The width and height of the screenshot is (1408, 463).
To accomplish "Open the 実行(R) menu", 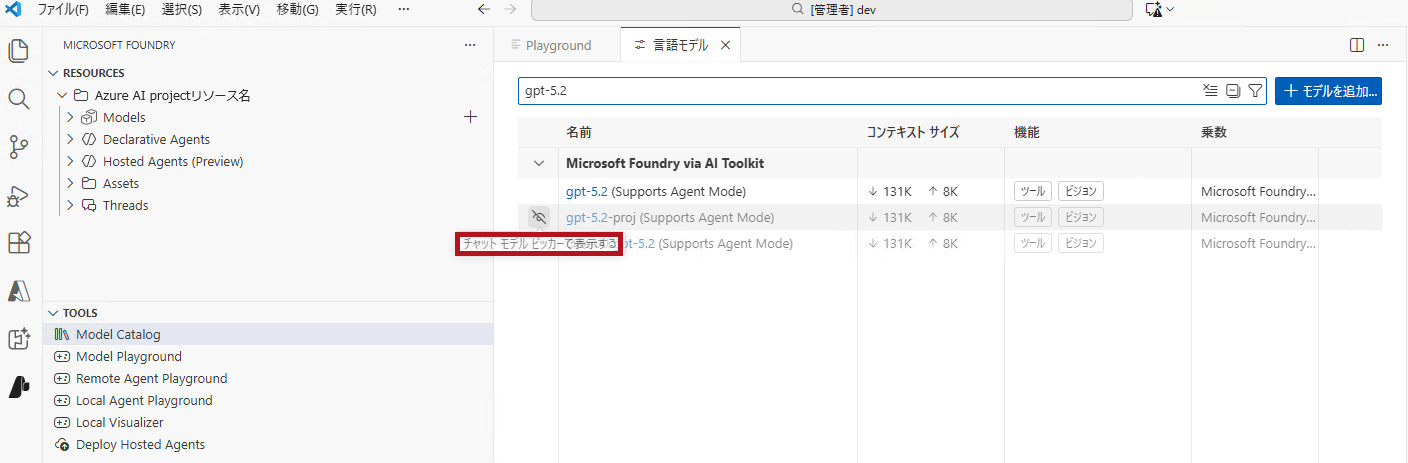I will [x=356, y=9].
